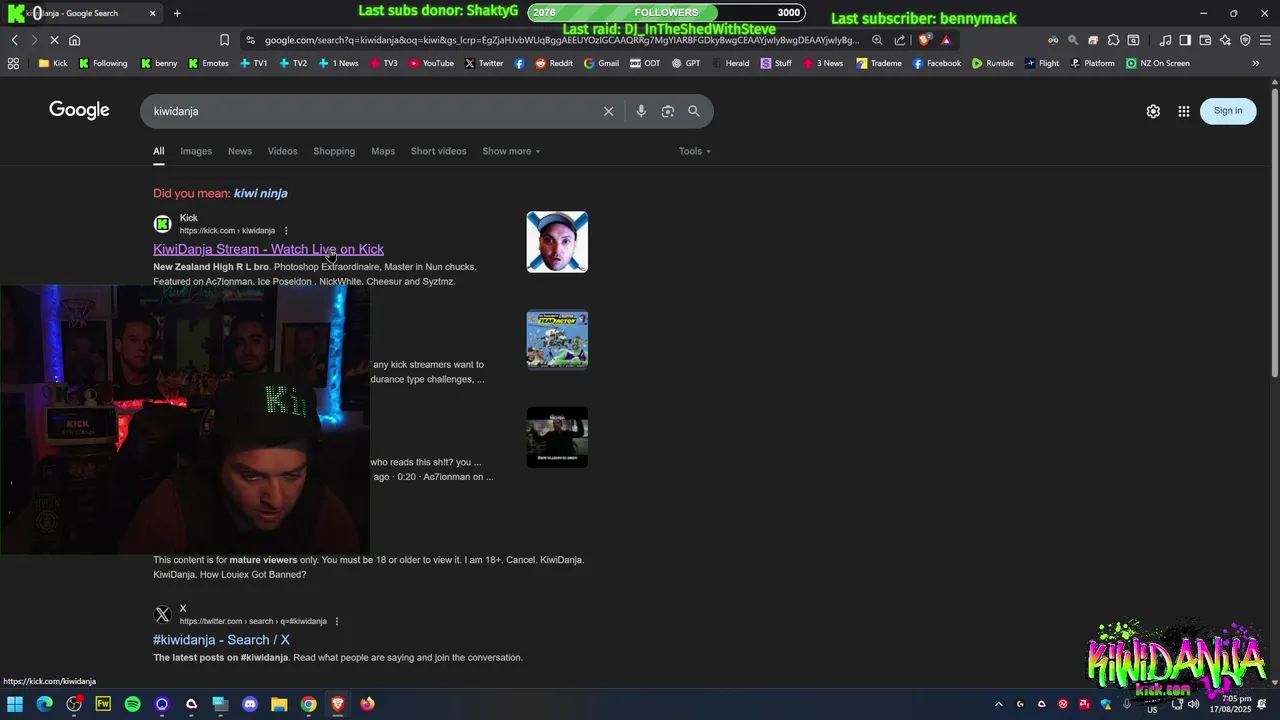The width and height of the screenshot is (1280, 720).
Task: Click the kiwidanja search input field
Action: pos(370,111)
